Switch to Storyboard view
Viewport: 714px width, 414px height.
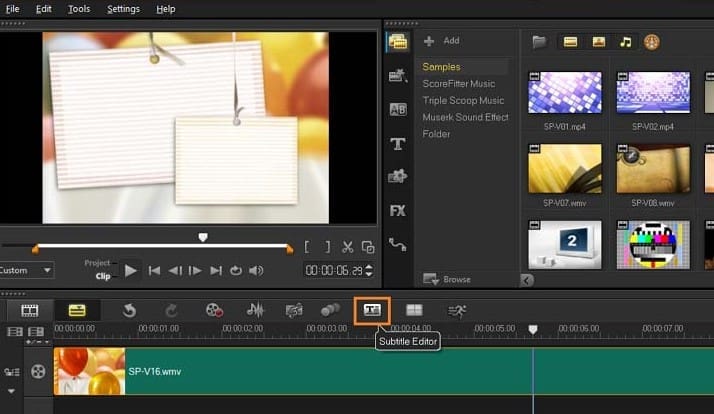(30, 310)
